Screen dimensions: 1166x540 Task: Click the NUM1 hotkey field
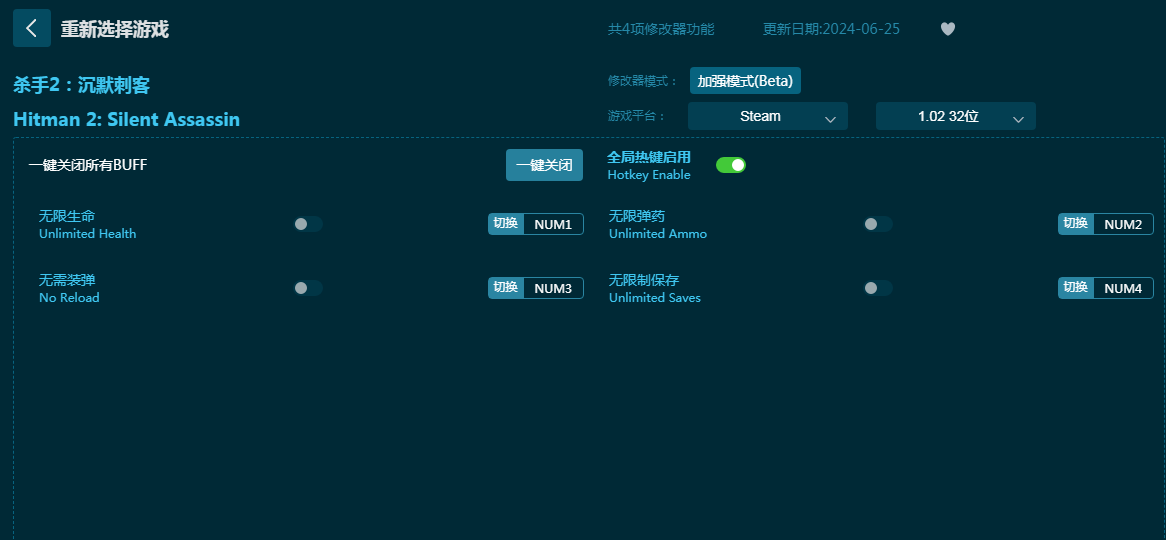click(x=553, y=224)
